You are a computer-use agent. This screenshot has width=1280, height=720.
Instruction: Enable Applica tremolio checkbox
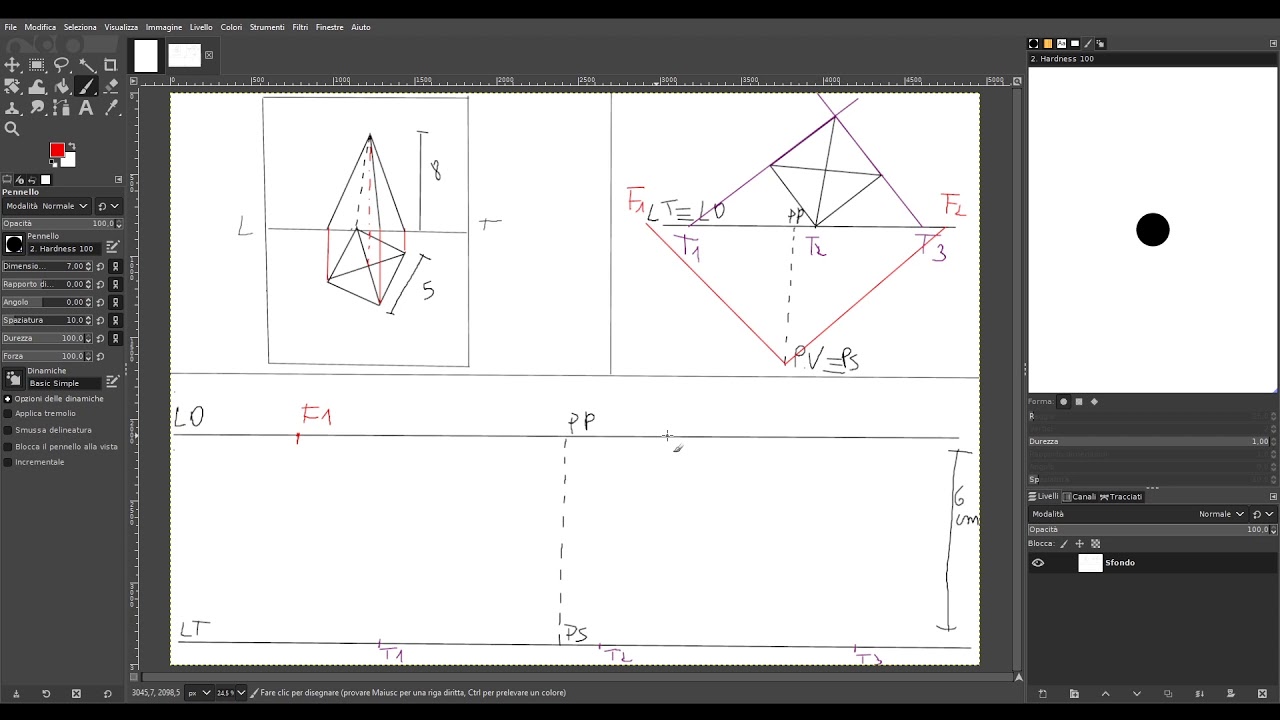(8, 414)
